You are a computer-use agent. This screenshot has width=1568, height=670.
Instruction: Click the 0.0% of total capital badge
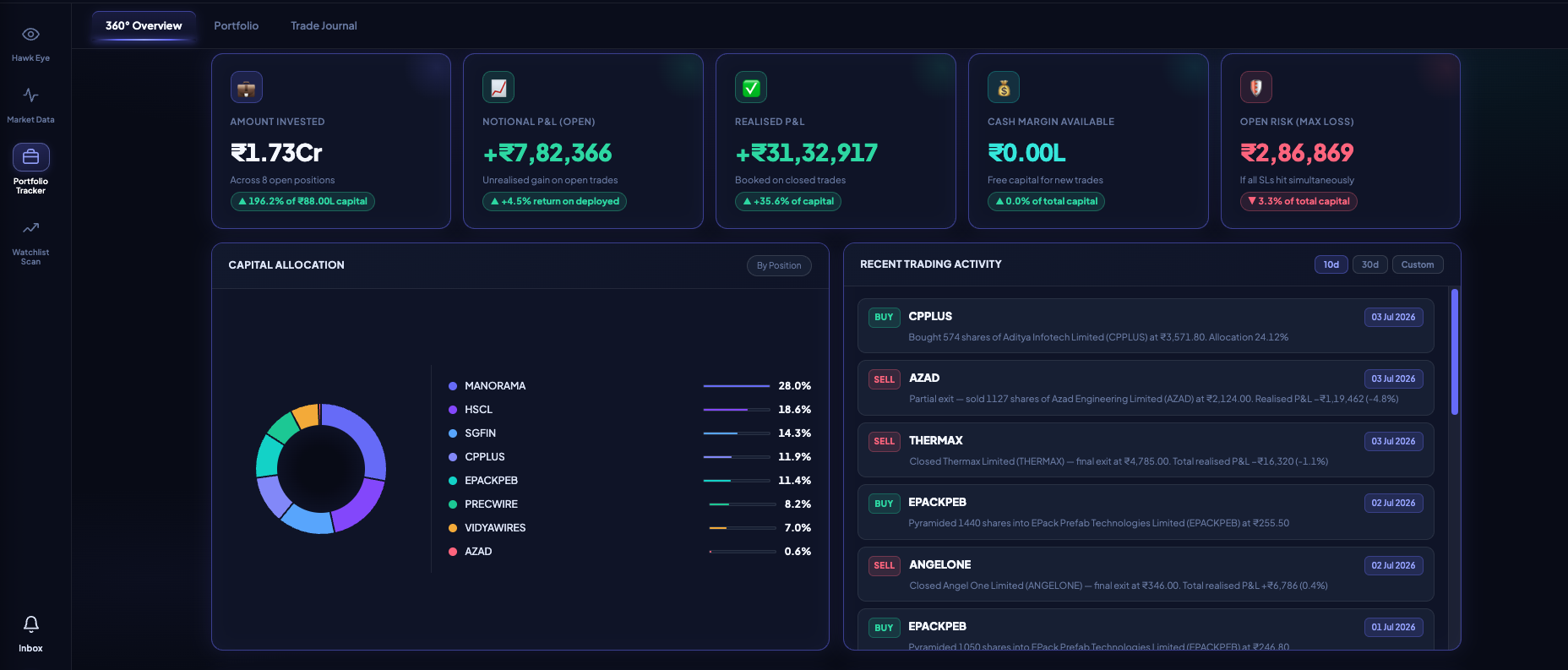1046,201
